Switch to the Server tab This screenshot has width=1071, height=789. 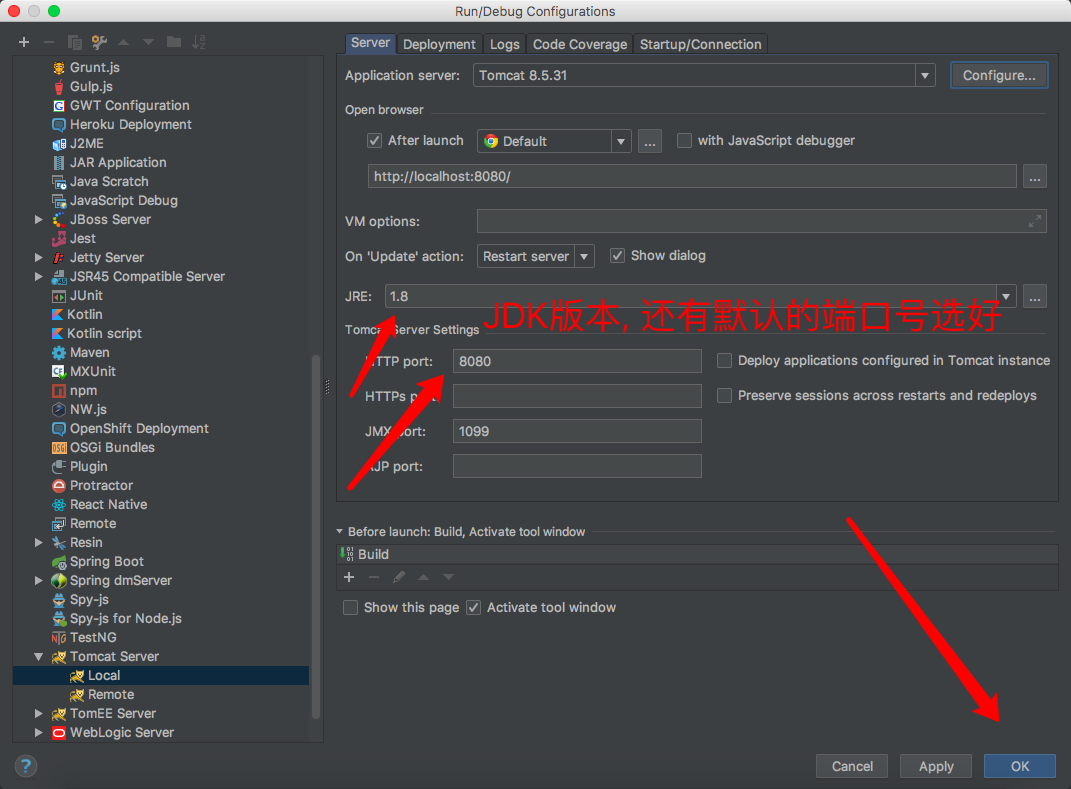pos(370,43)
